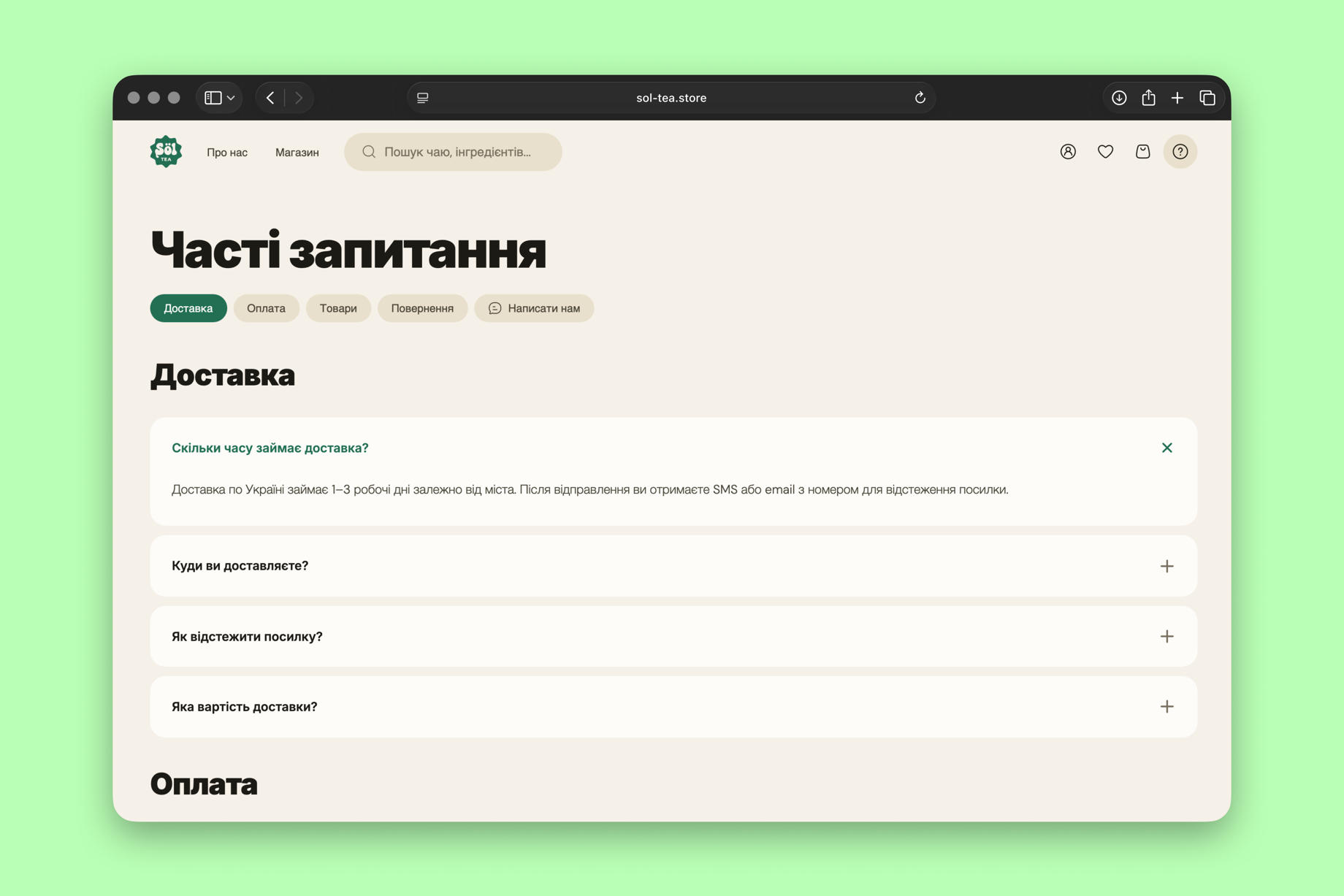Expand Яка вартість доставки? with plus icon
1344x896 pixels.
click(1167, 707)
